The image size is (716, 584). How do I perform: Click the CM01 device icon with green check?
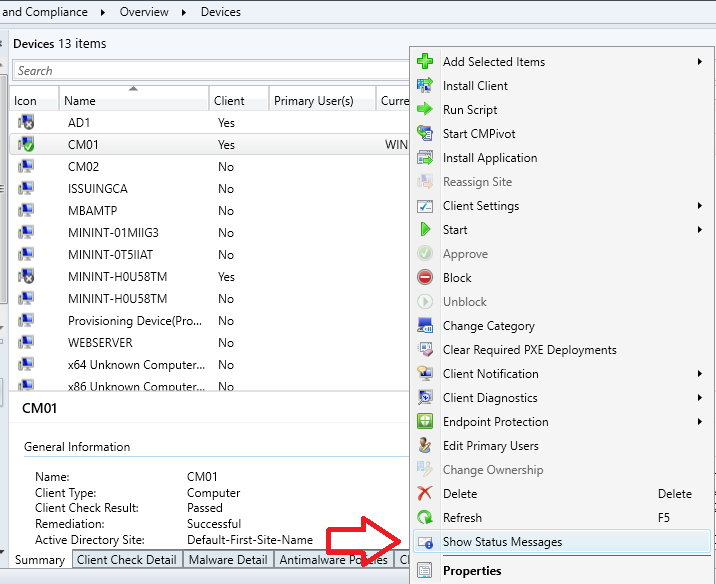tap(26, 144)
